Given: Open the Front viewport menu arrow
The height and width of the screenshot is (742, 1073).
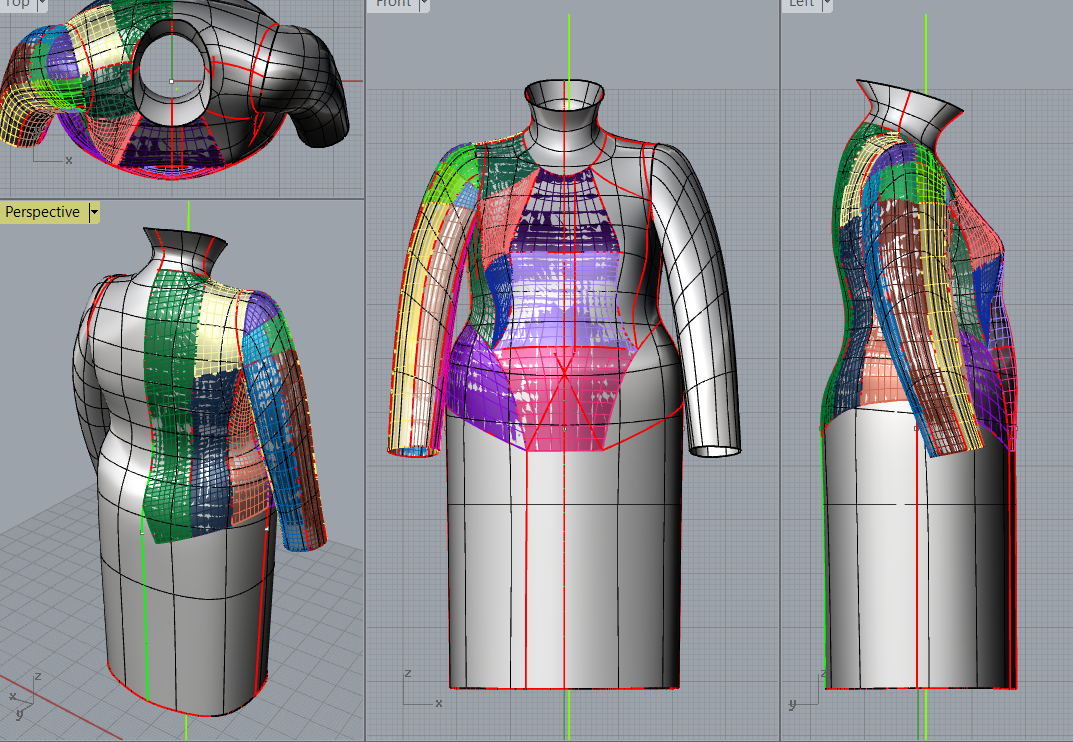Looking at the screenshot, I should click(424, 4).
